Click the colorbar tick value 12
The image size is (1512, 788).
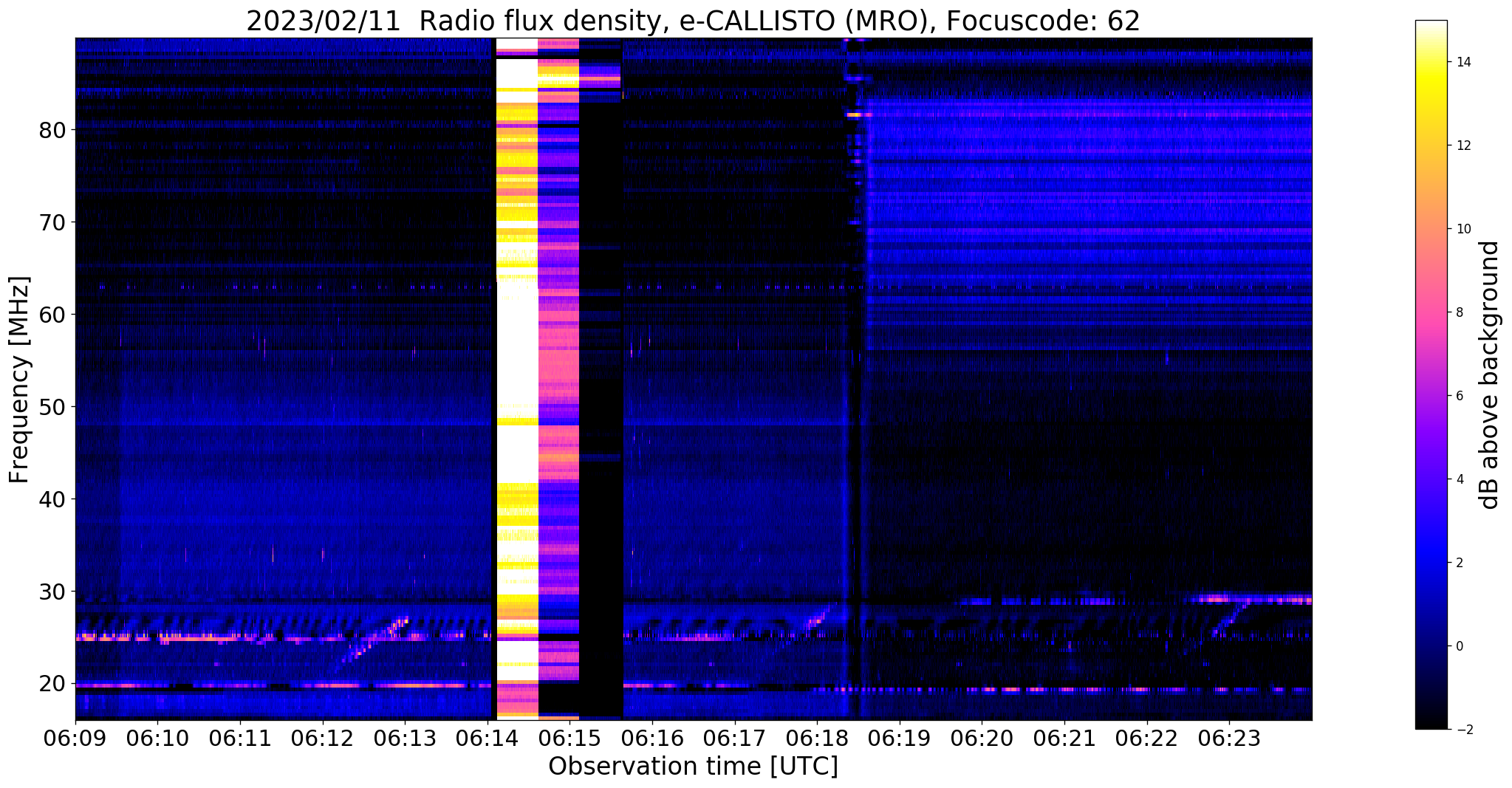tap(1463, 145)
